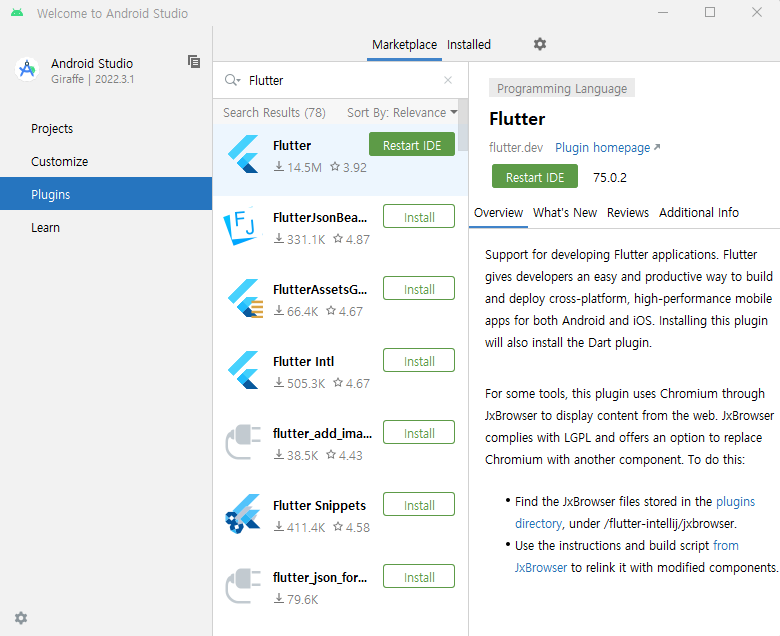This screenshot has width=780, height=636.
Task: Click the Android Studio logo icon in sidebar
Action: coord(27,70)
